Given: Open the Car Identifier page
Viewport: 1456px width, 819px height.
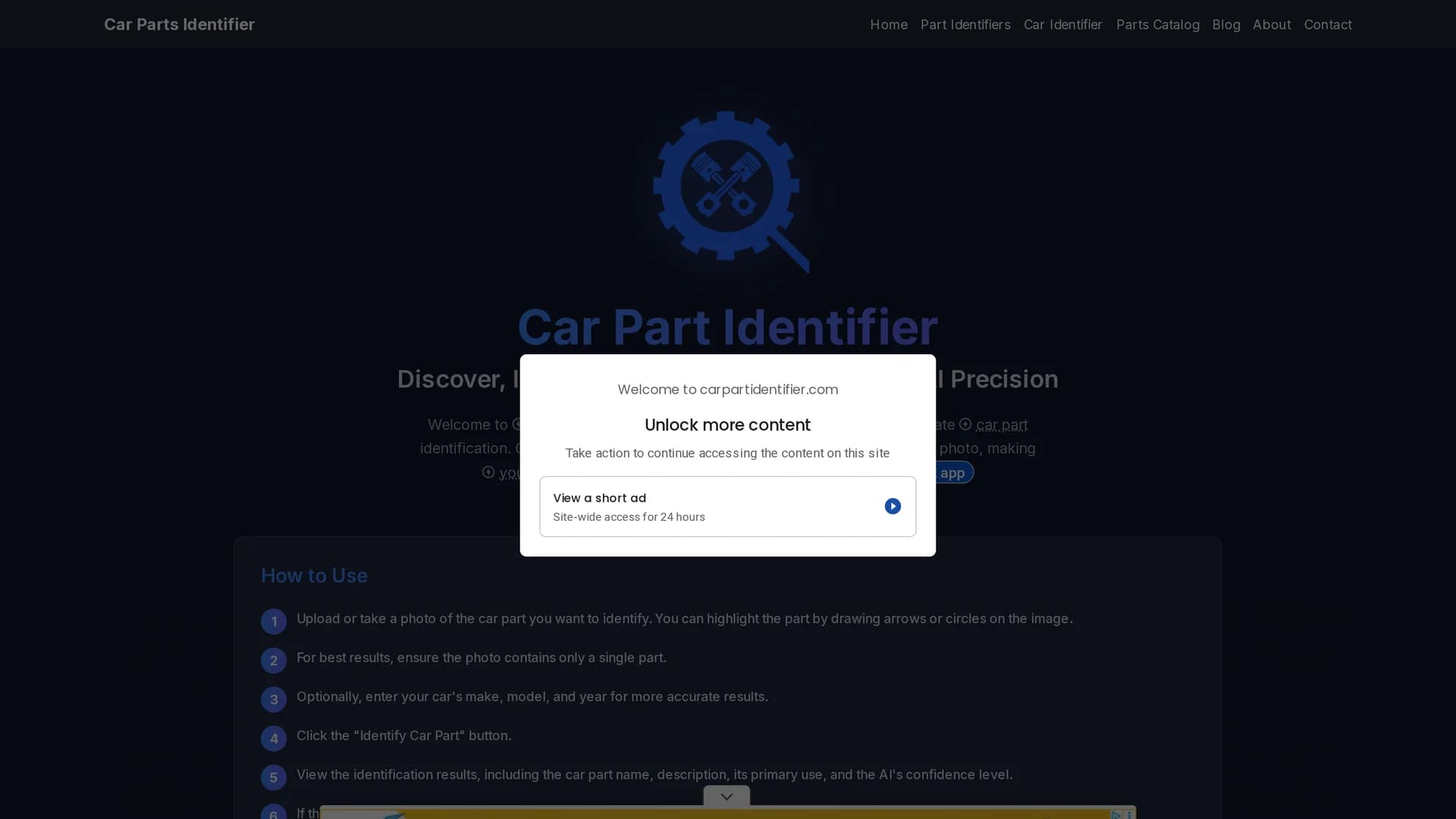Looking at the screenshot, I should (1062, 24).
